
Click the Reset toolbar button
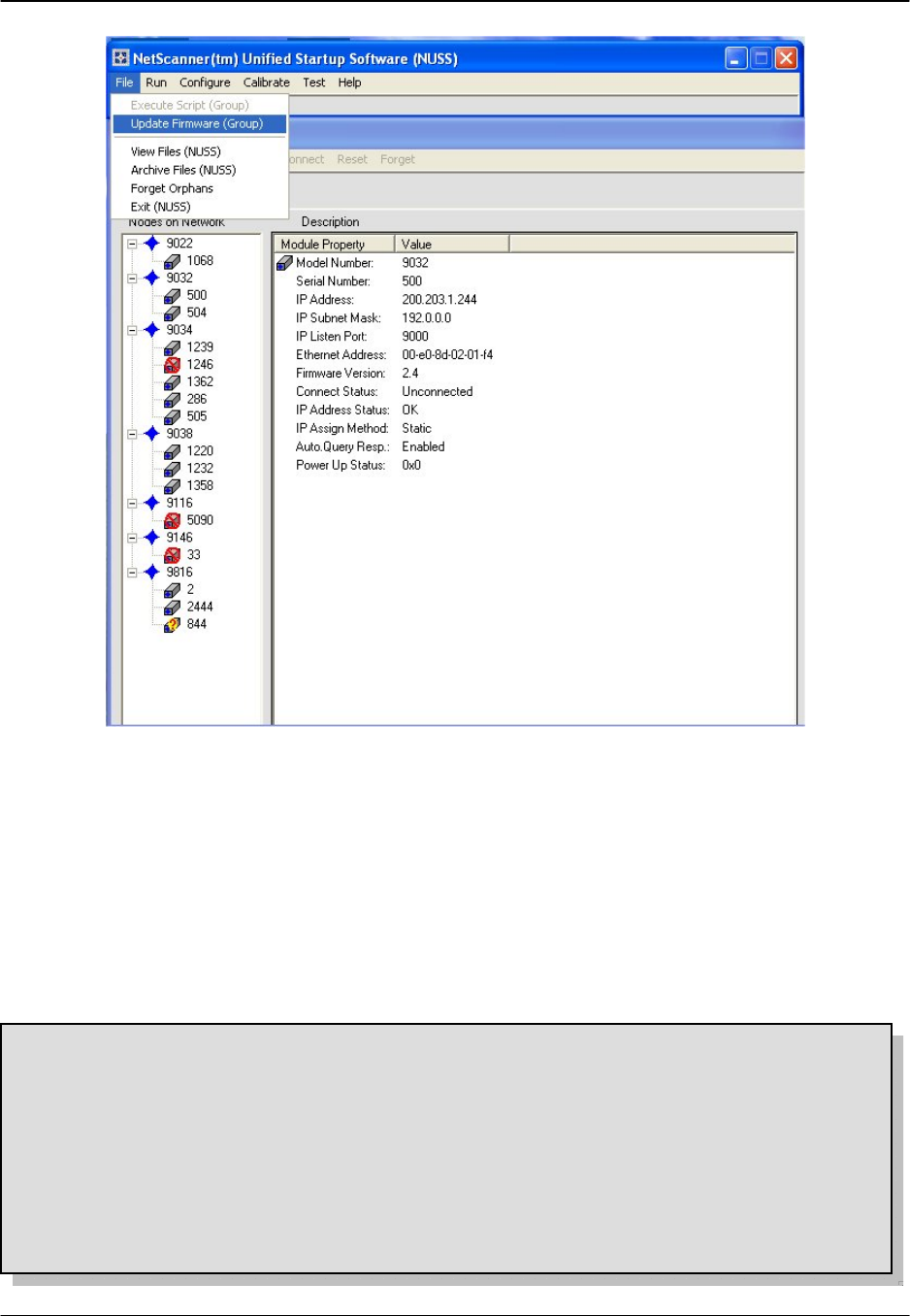click(x=352, y=159)
